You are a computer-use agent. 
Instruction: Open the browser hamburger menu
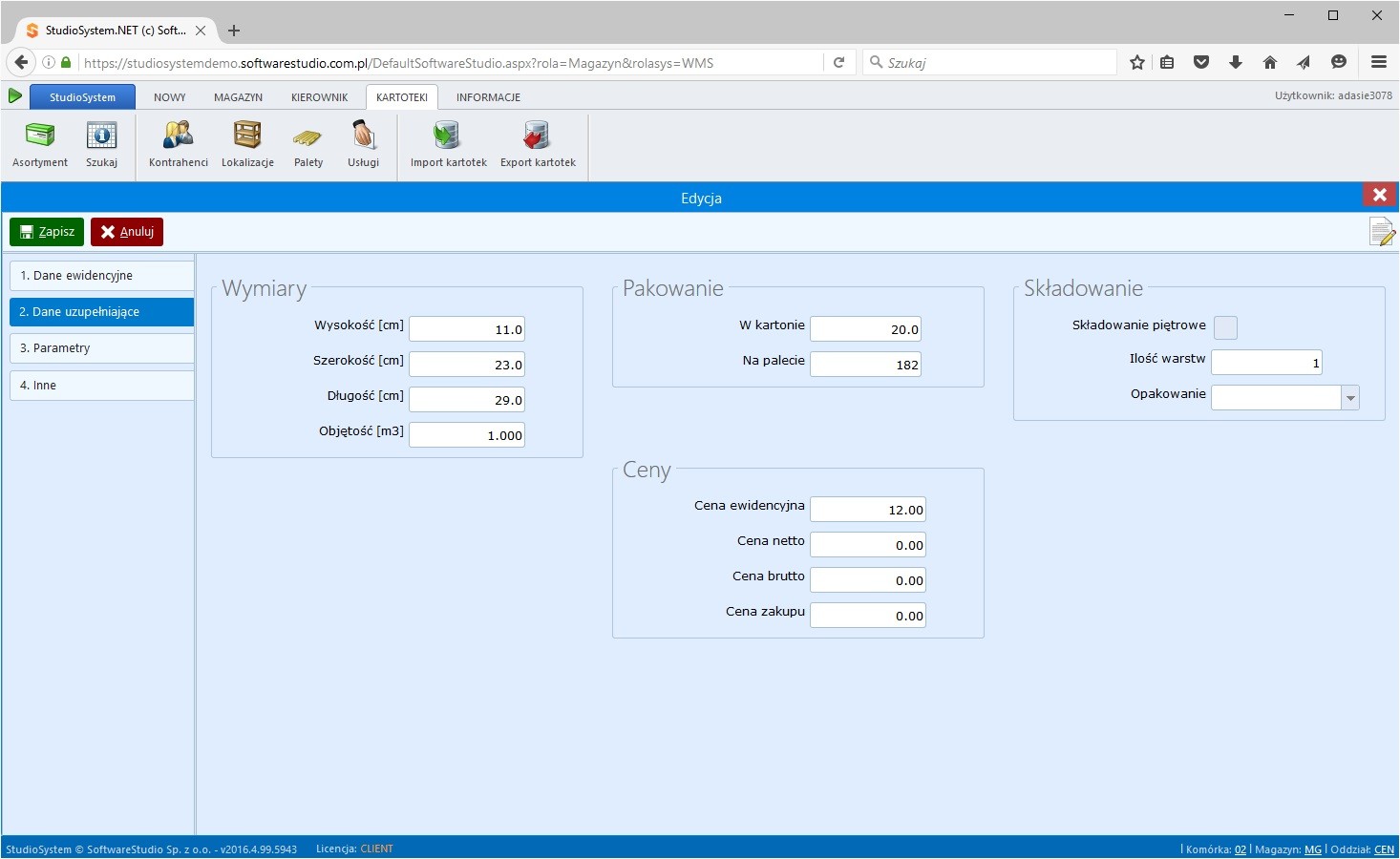tap(1378, 62)
